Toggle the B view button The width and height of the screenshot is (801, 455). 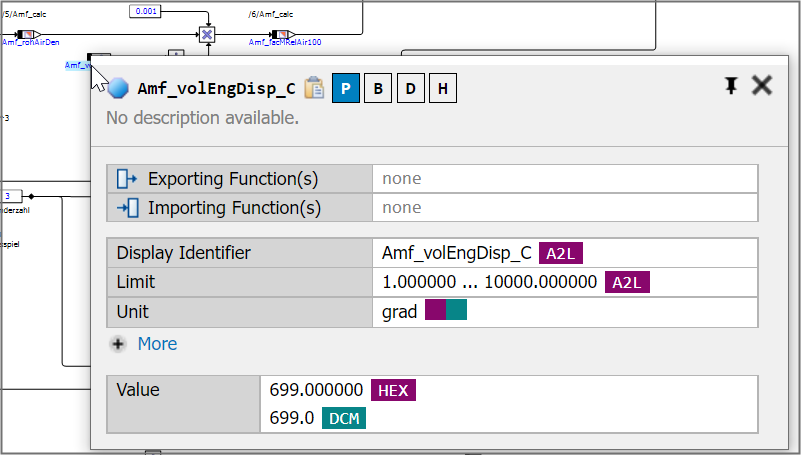378,88
